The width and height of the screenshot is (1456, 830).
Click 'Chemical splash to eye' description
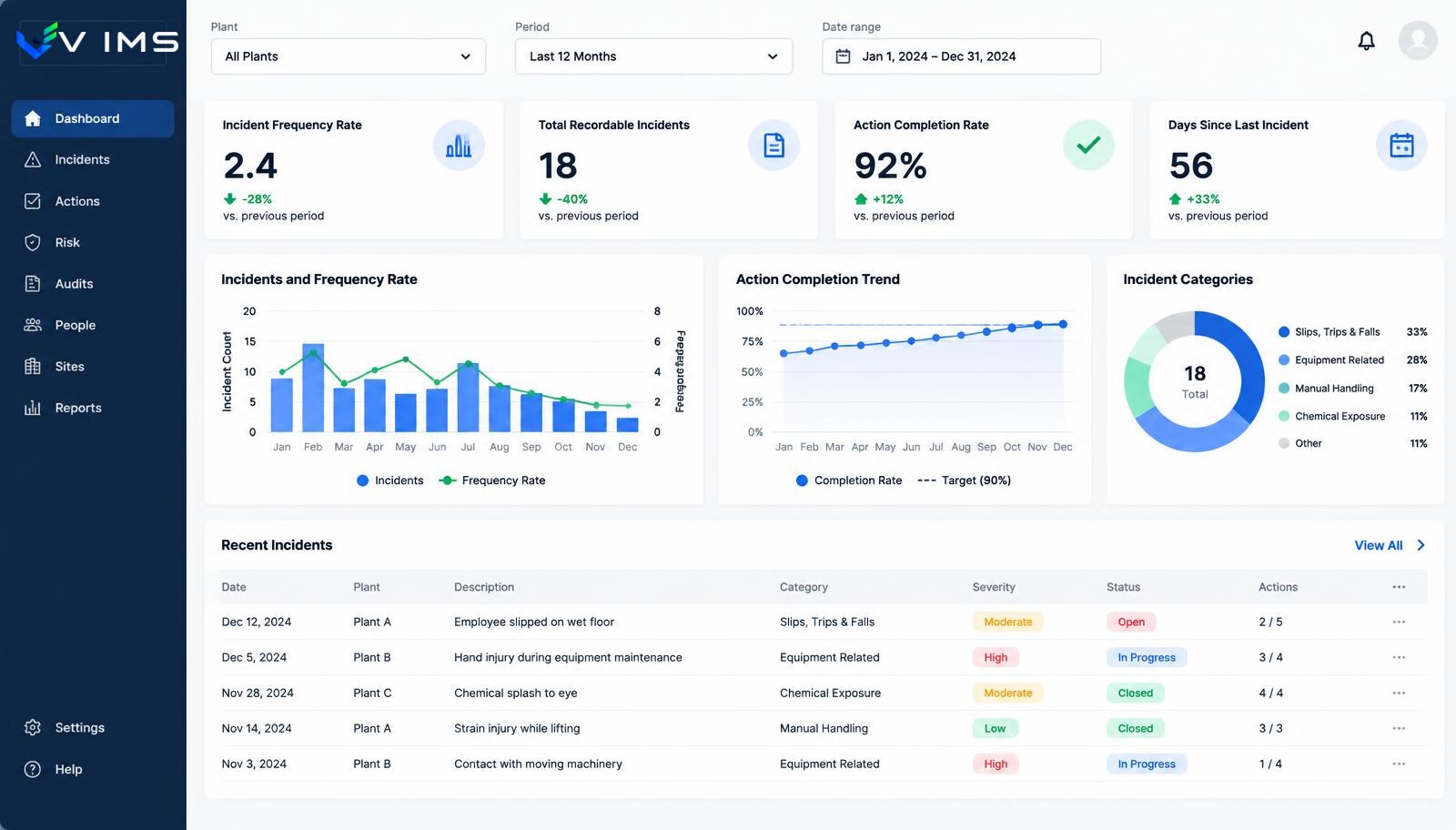tap(516, 693)
